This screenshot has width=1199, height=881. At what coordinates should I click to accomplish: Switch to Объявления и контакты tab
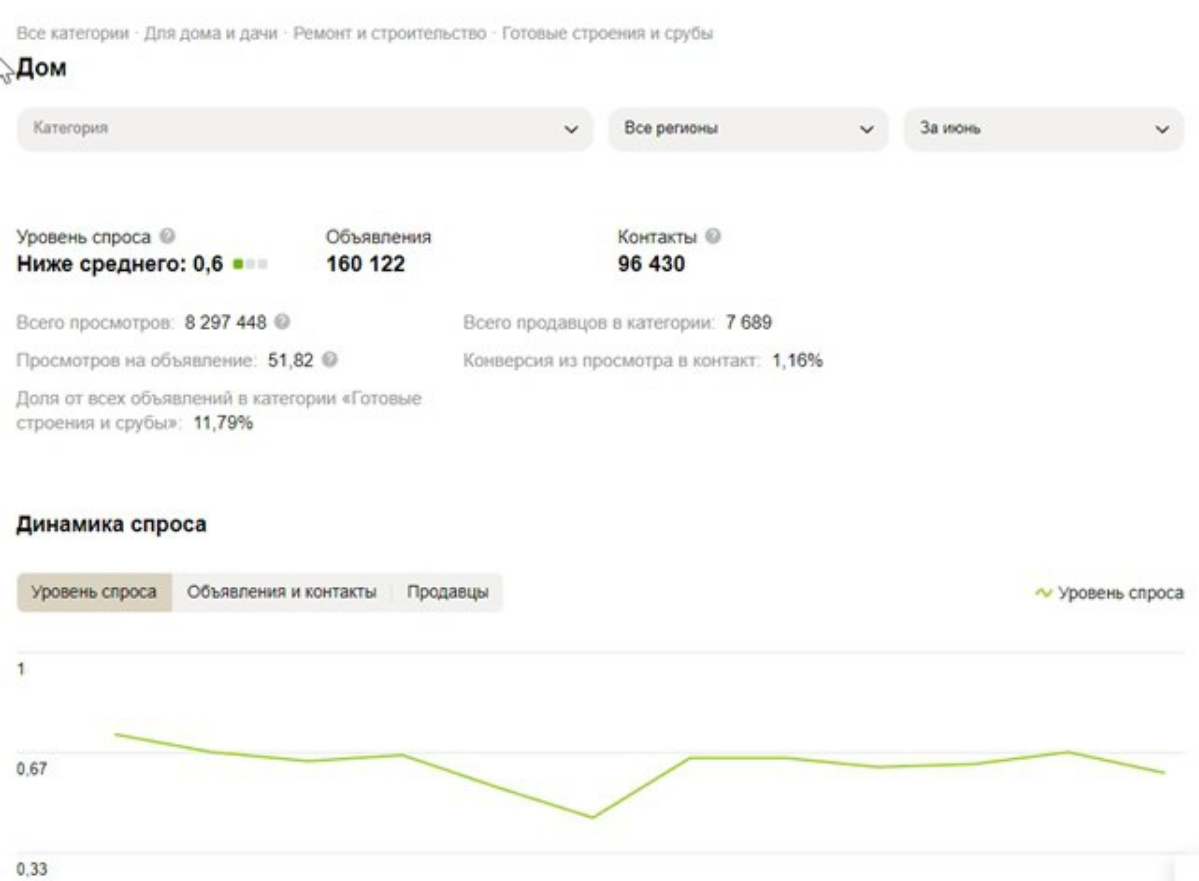(281, 592)
